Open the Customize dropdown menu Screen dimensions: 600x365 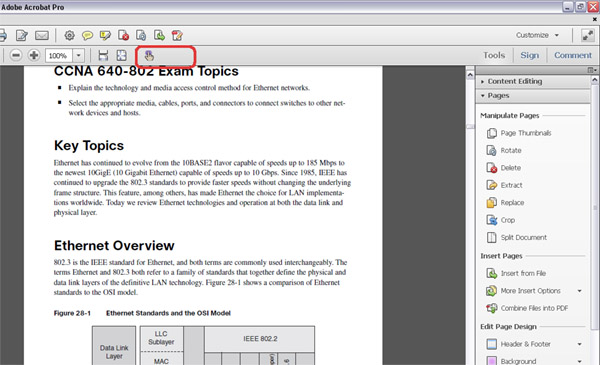(537, 35)
